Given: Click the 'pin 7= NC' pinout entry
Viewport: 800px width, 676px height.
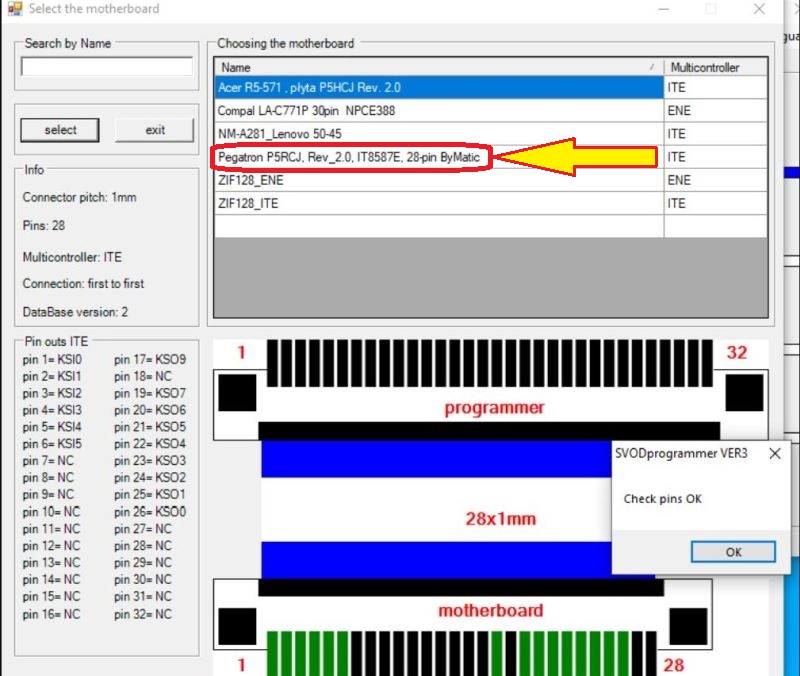Looking at the screenshot, I should (x=48, y=461).
